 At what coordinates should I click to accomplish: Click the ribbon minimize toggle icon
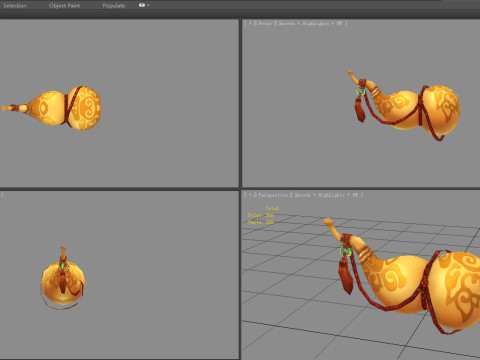pos(142,5)
